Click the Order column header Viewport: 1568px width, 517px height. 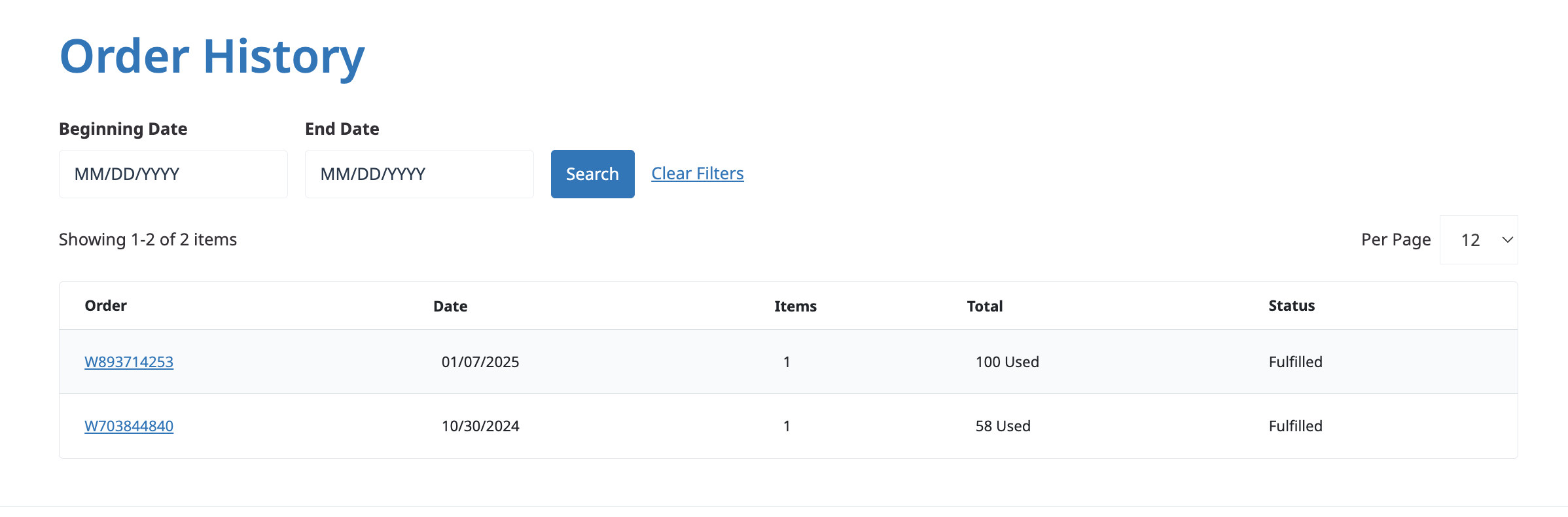106,306
